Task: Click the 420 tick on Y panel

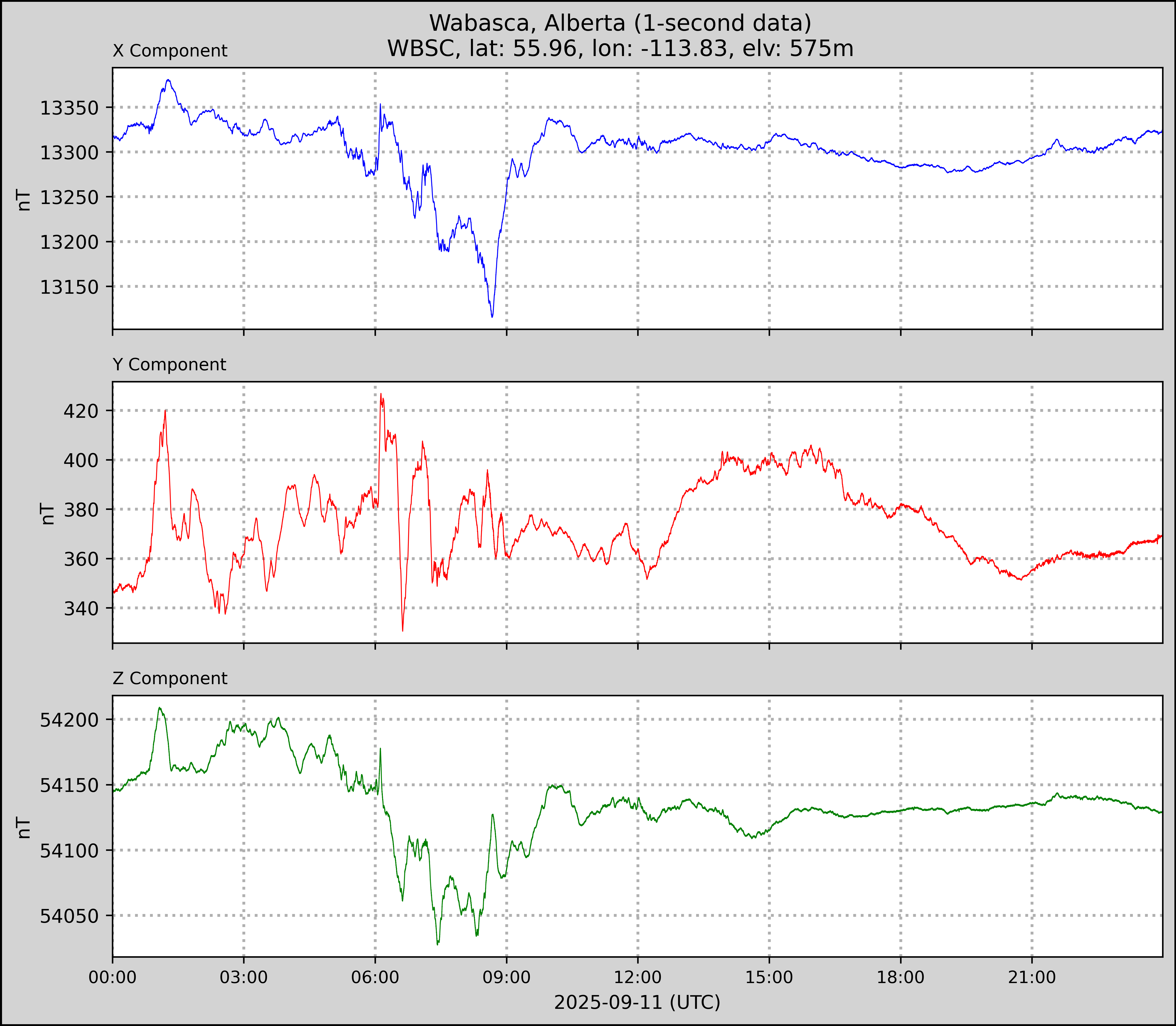Action: [x=81, y=411]
